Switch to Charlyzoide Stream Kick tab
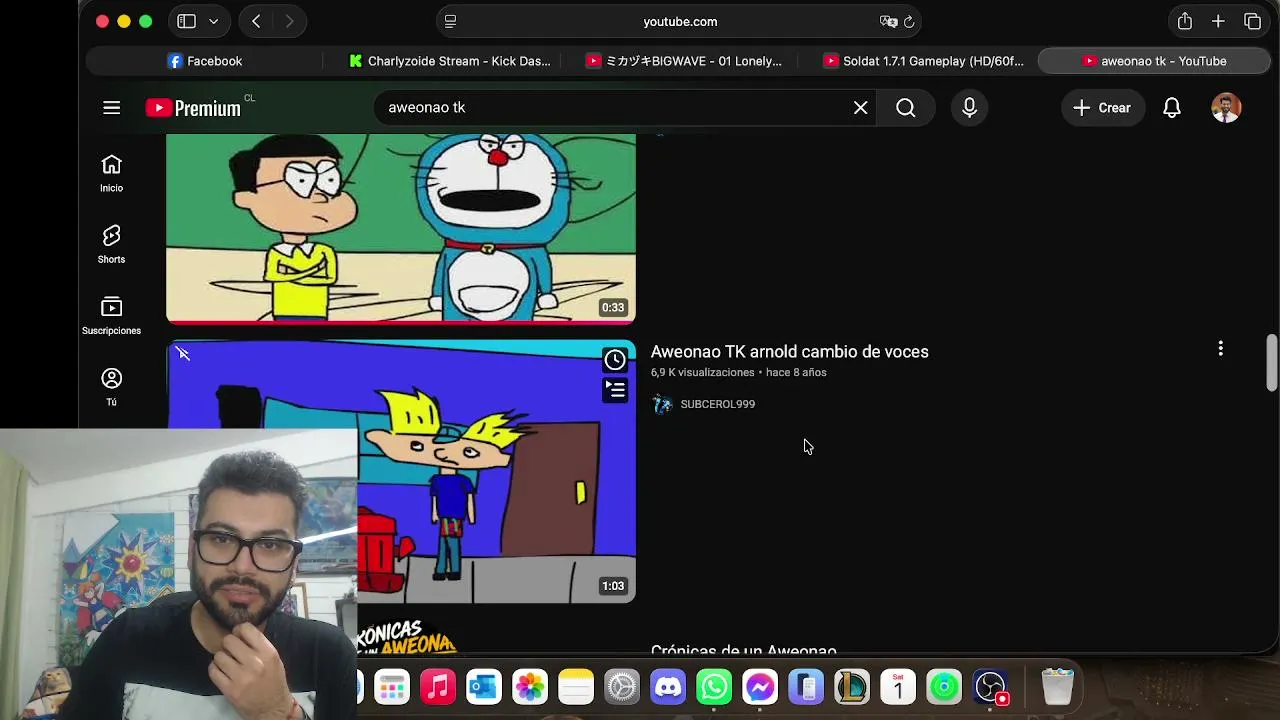Image resolution: width=1280 pixels, height=720 pixels. tap(449, 61)
